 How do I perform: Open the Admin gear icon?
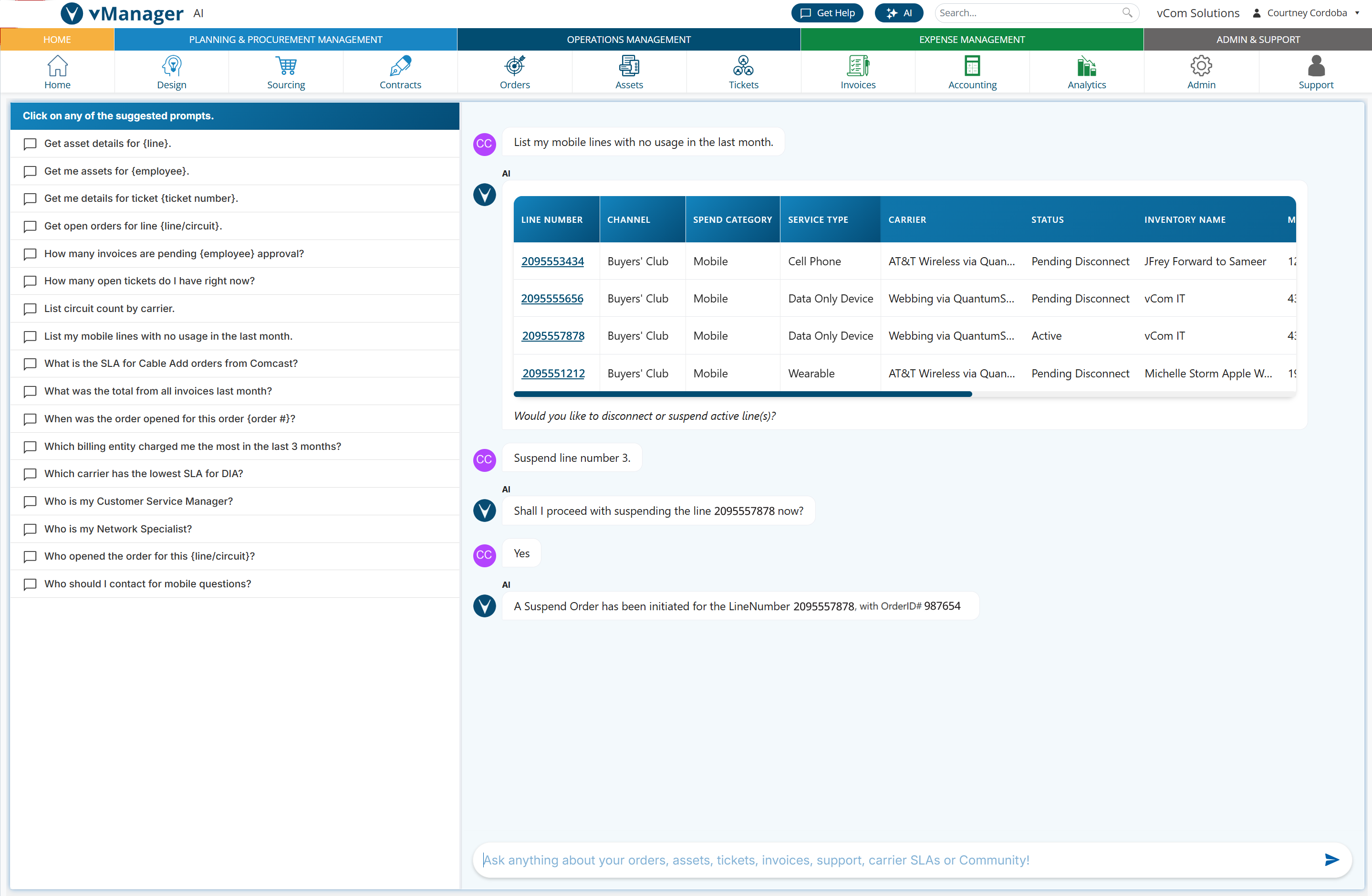(1201, 66)
